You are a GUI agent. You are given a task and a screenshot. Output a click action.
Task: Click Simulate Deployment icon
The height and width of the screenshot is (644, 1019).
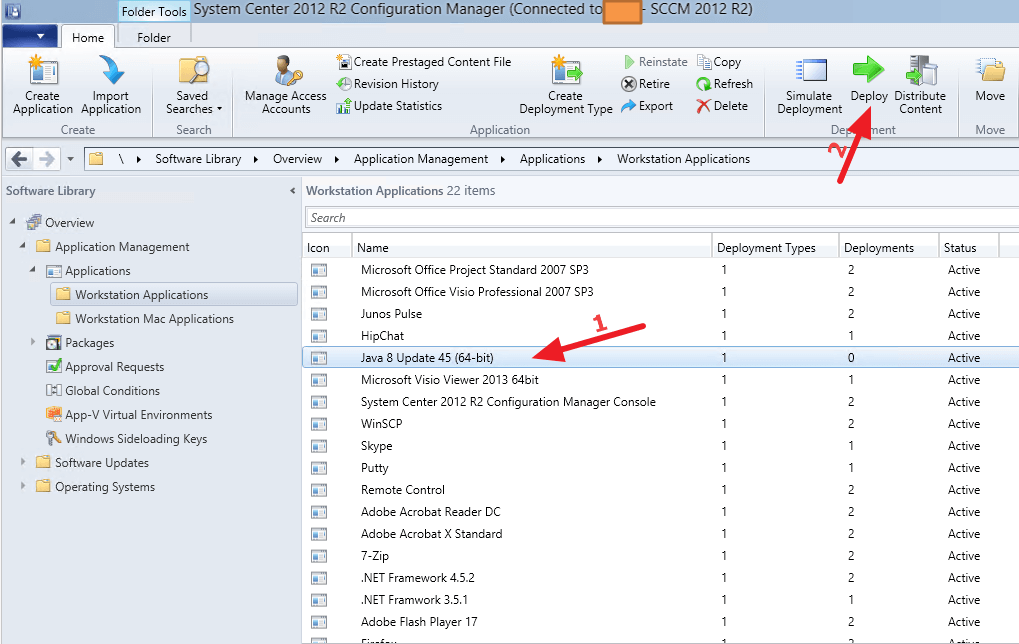pos(810,70)
